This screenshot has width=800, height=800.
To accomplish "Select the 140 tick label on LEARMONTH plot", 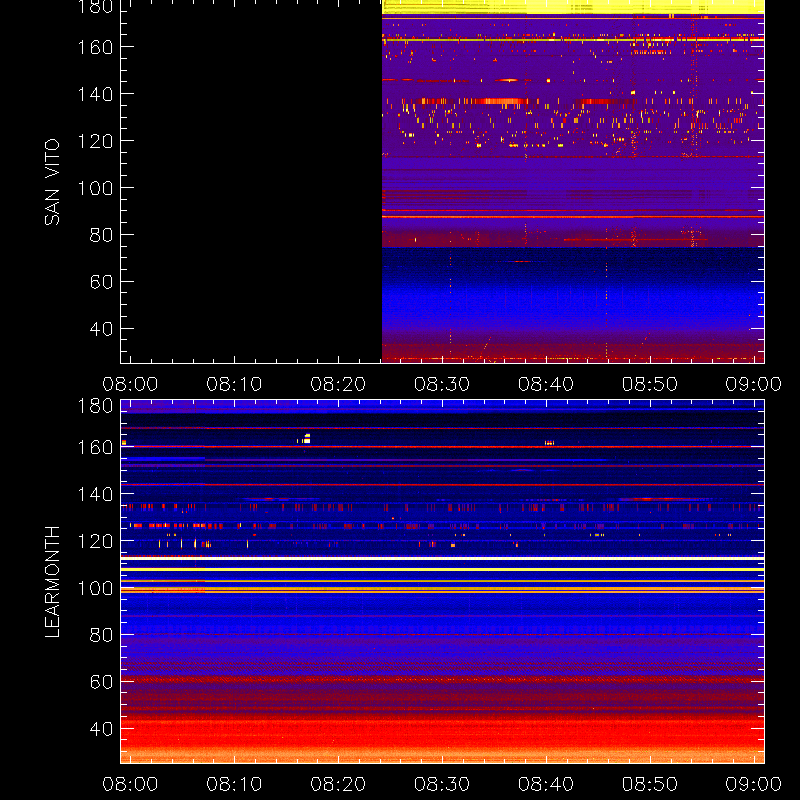I will pyautogui.click(x=95, y=494).
